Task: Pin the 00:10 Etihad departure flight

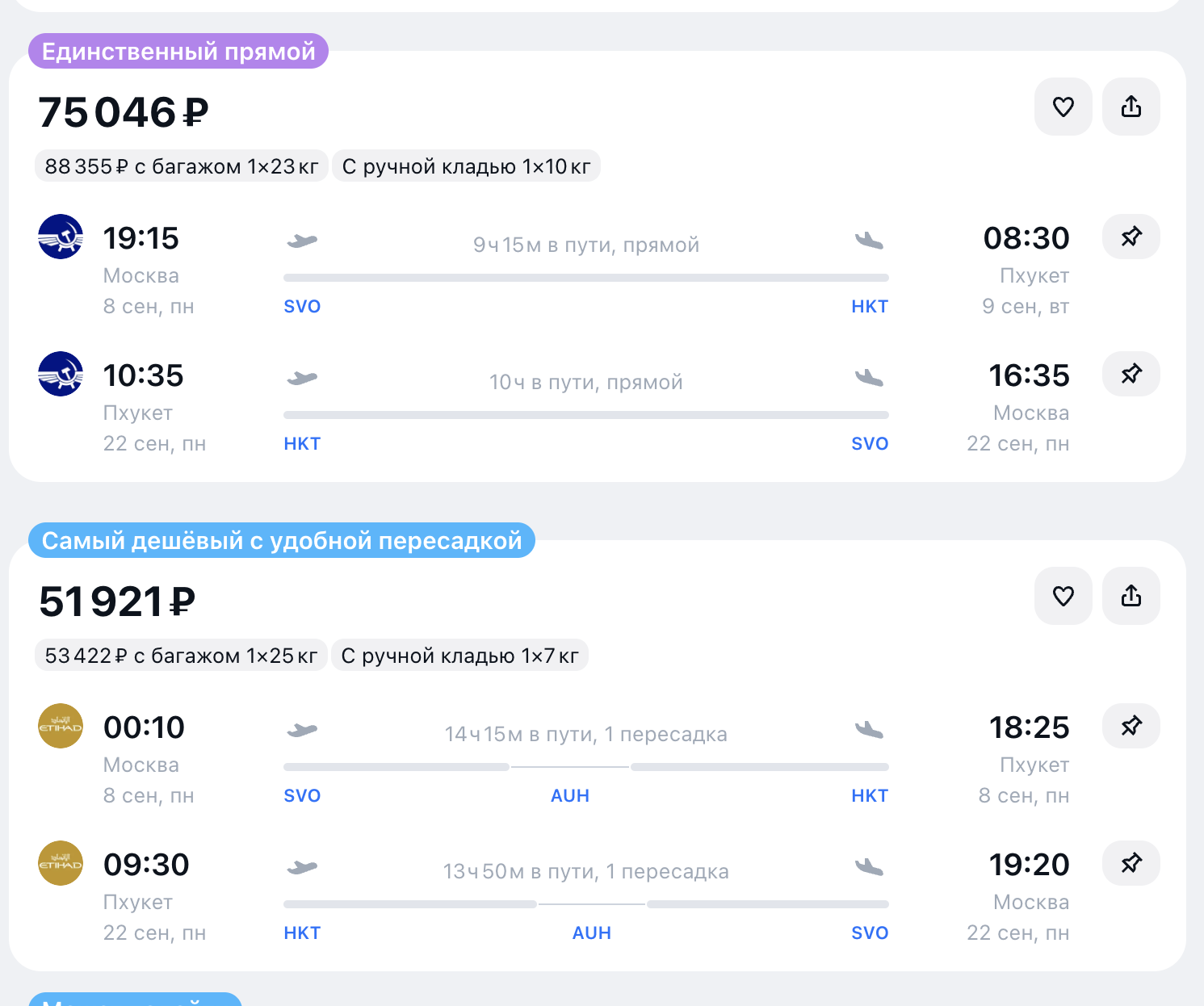Action: point(1131,726)
